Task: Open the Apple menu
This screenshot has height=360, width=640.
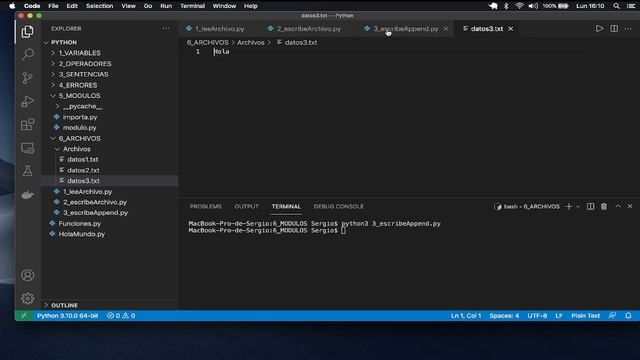Action: [x=12, y=6]
